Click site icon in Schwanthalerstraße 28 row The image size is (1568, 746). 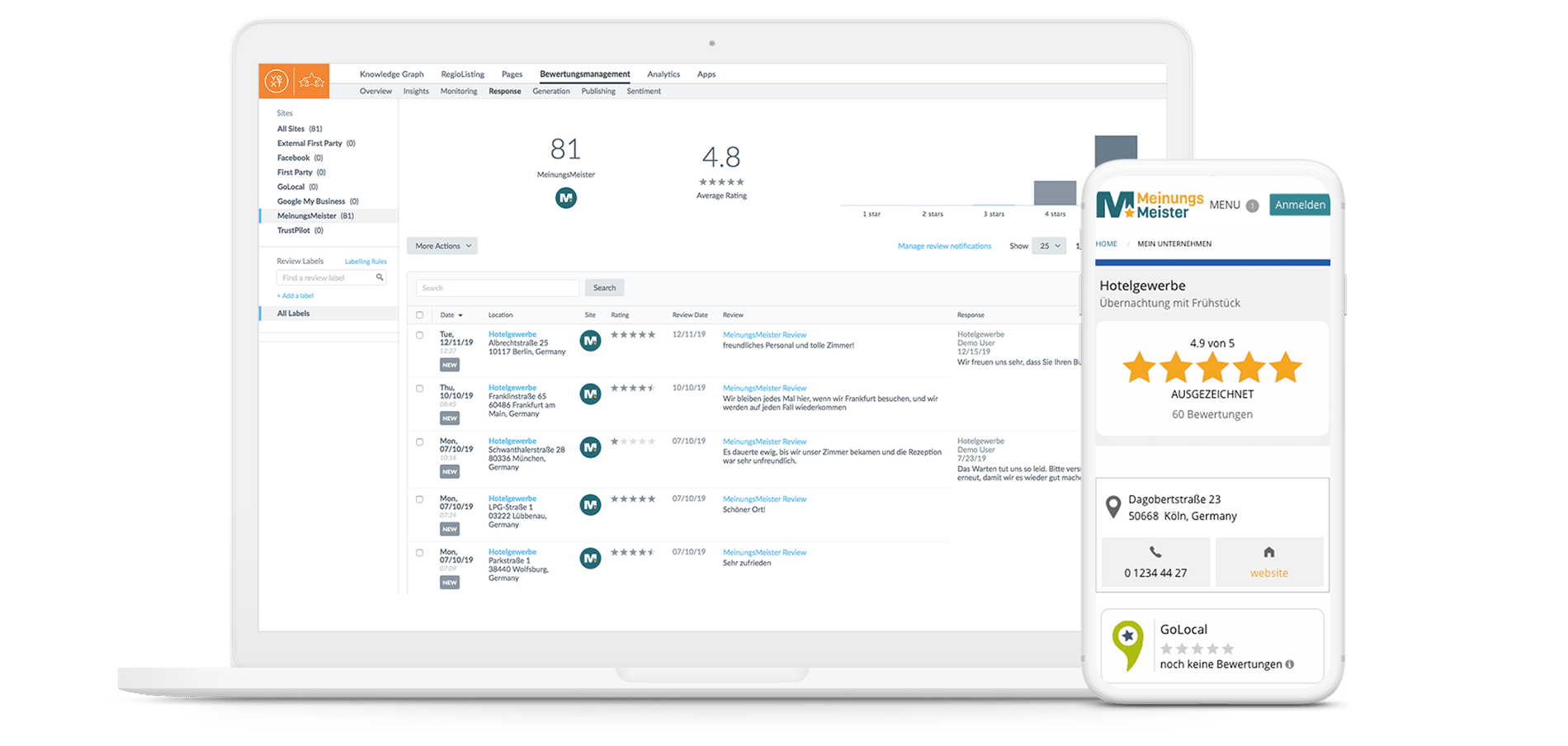(x=590, y=447)
